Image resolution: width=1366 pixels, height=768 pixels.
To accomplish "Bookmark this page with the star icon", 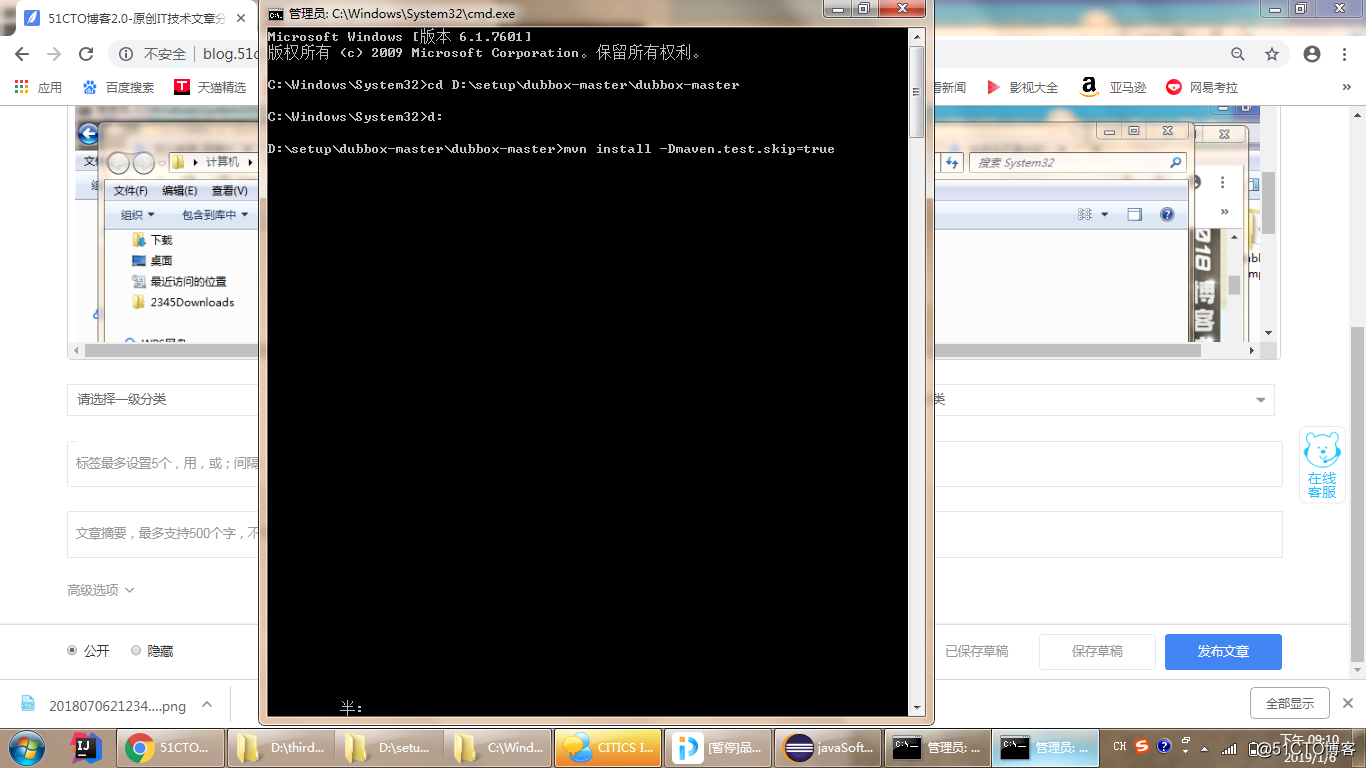I will tap(1272, 54).
